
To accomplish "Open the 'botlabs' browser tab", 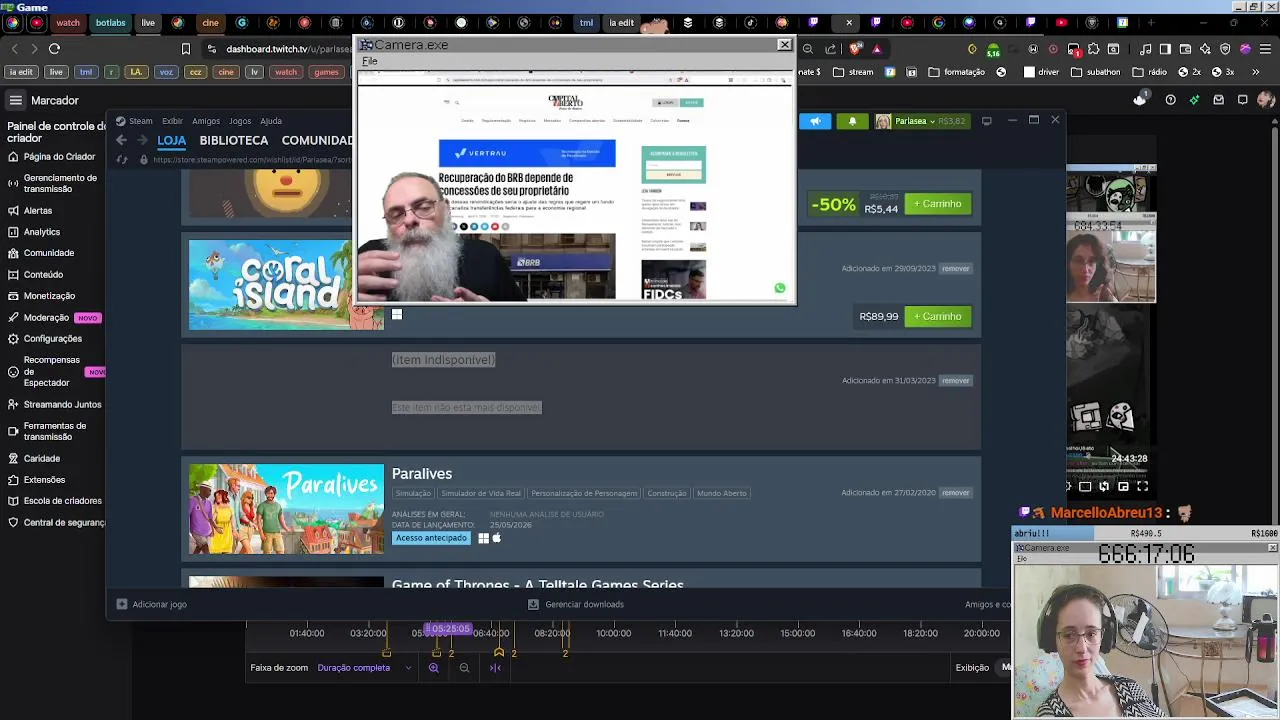I will [110, 22].
